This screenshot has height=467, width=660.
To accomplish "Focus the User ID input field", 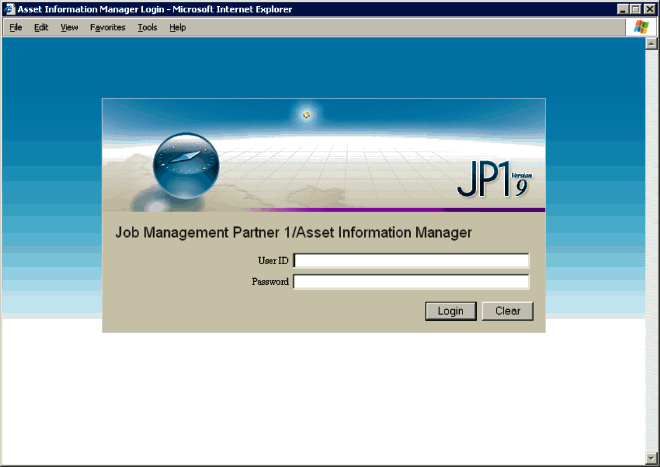I will tap(411, 261).
